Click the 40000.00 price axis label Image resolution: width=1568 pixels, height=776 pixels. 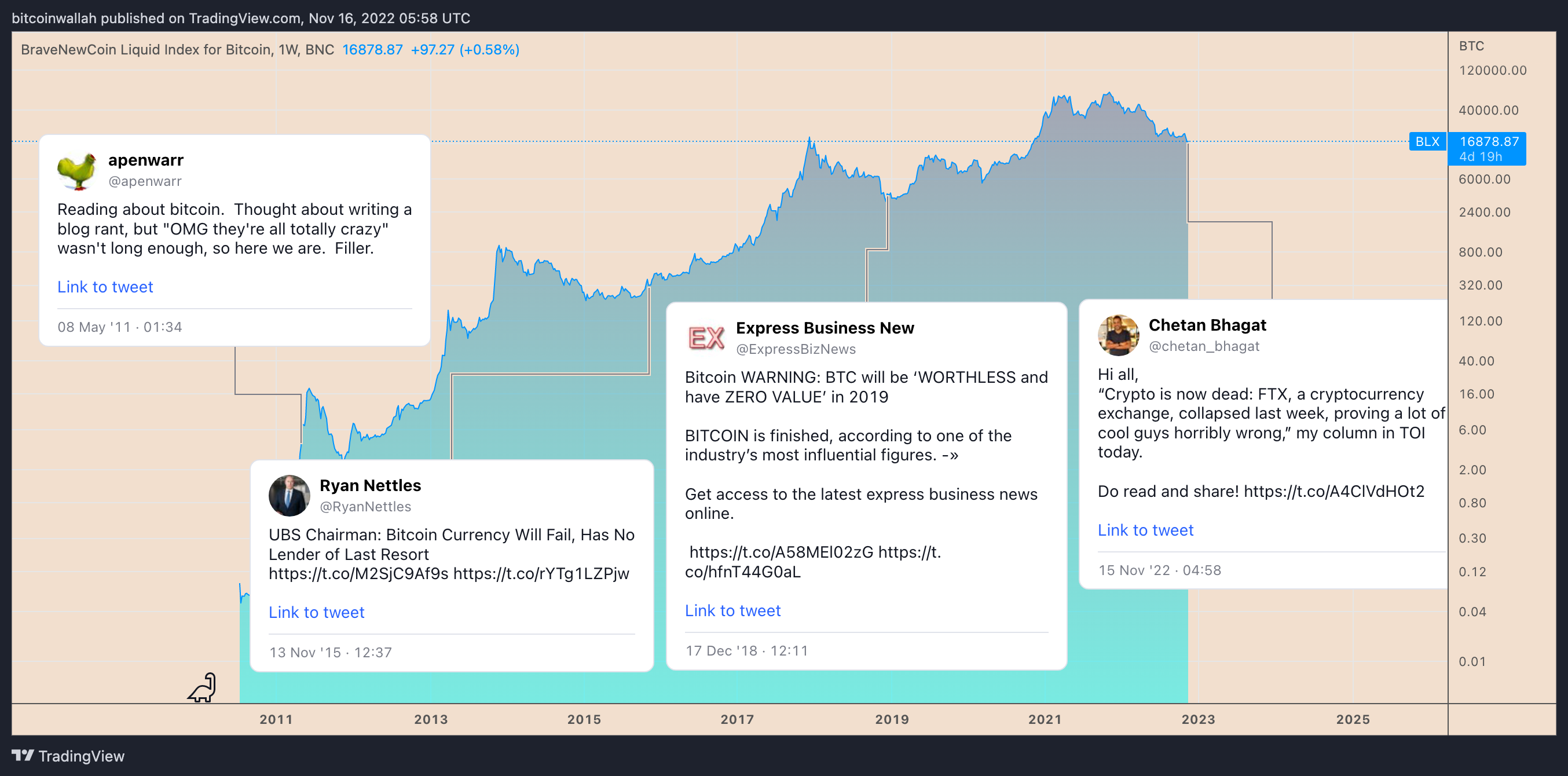(1488, 110)
